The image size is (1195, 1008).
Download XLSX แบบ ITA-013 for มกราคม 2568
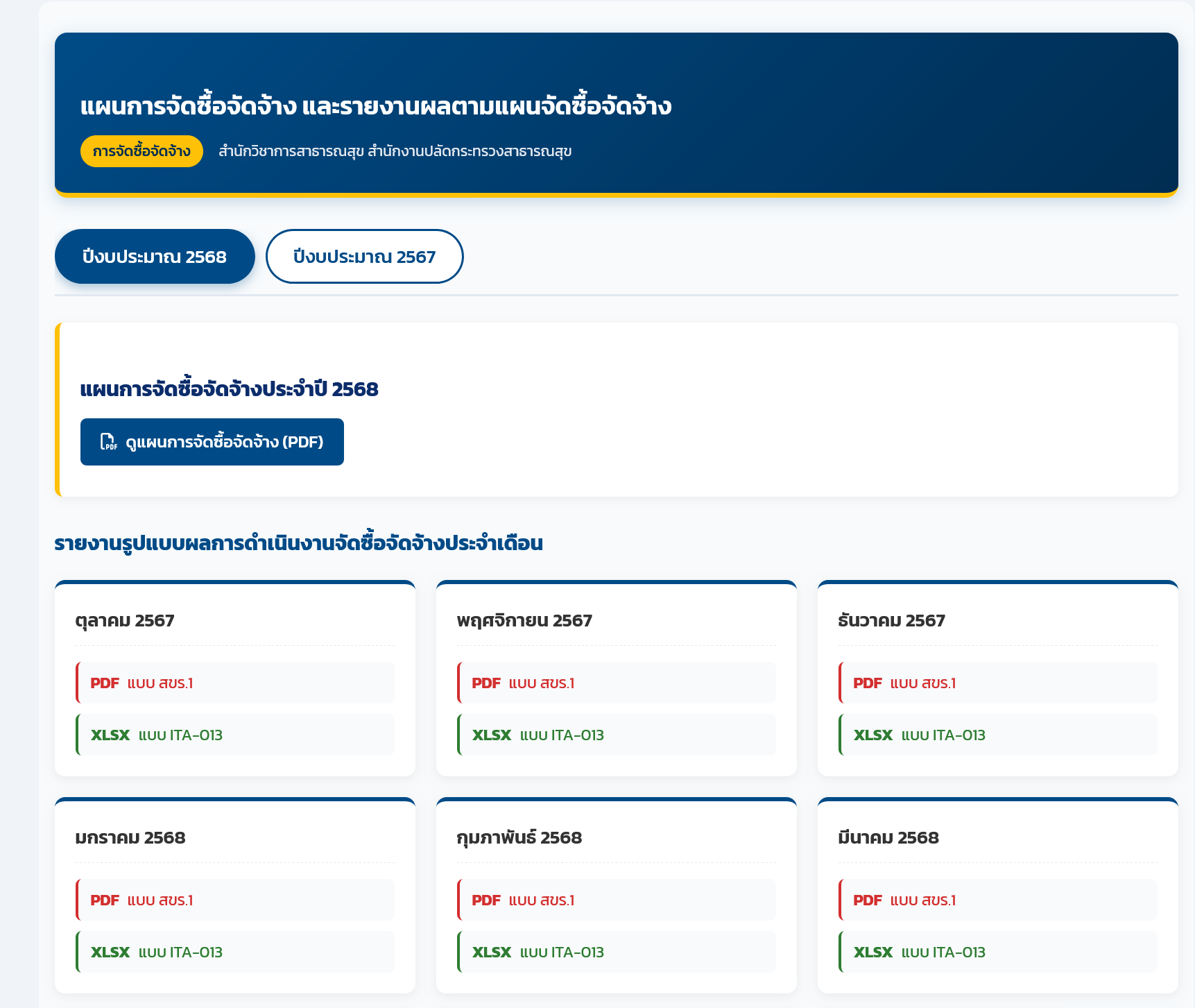(x=234, y=952)
